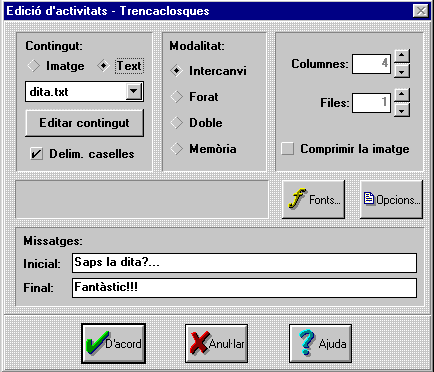This screenshot has height=372, width=434.
Task: Click the Columnes value field
Action: point(371,63)
